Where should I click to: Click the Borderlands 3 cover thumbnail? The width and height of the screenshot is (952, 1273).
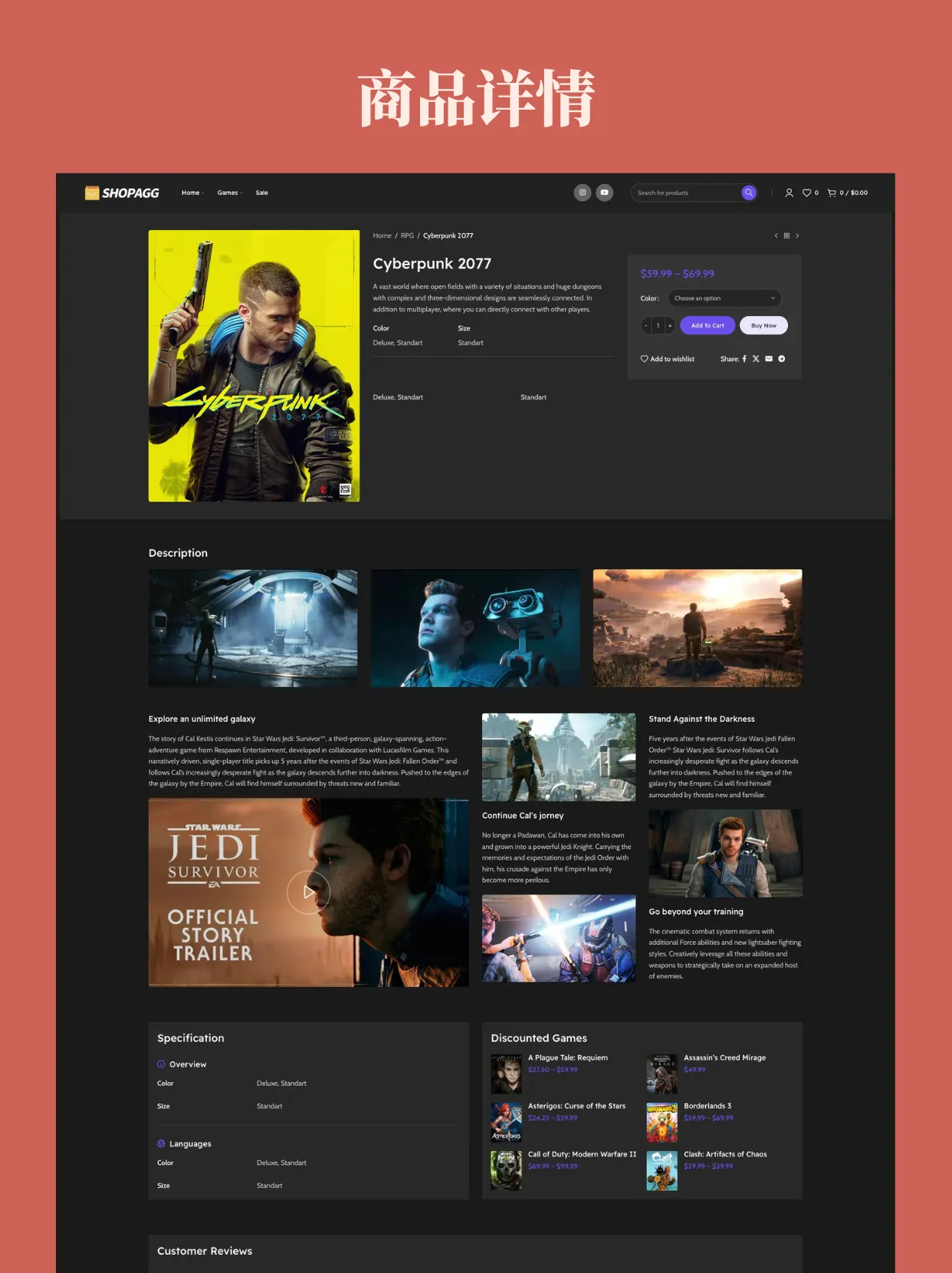662,1122
